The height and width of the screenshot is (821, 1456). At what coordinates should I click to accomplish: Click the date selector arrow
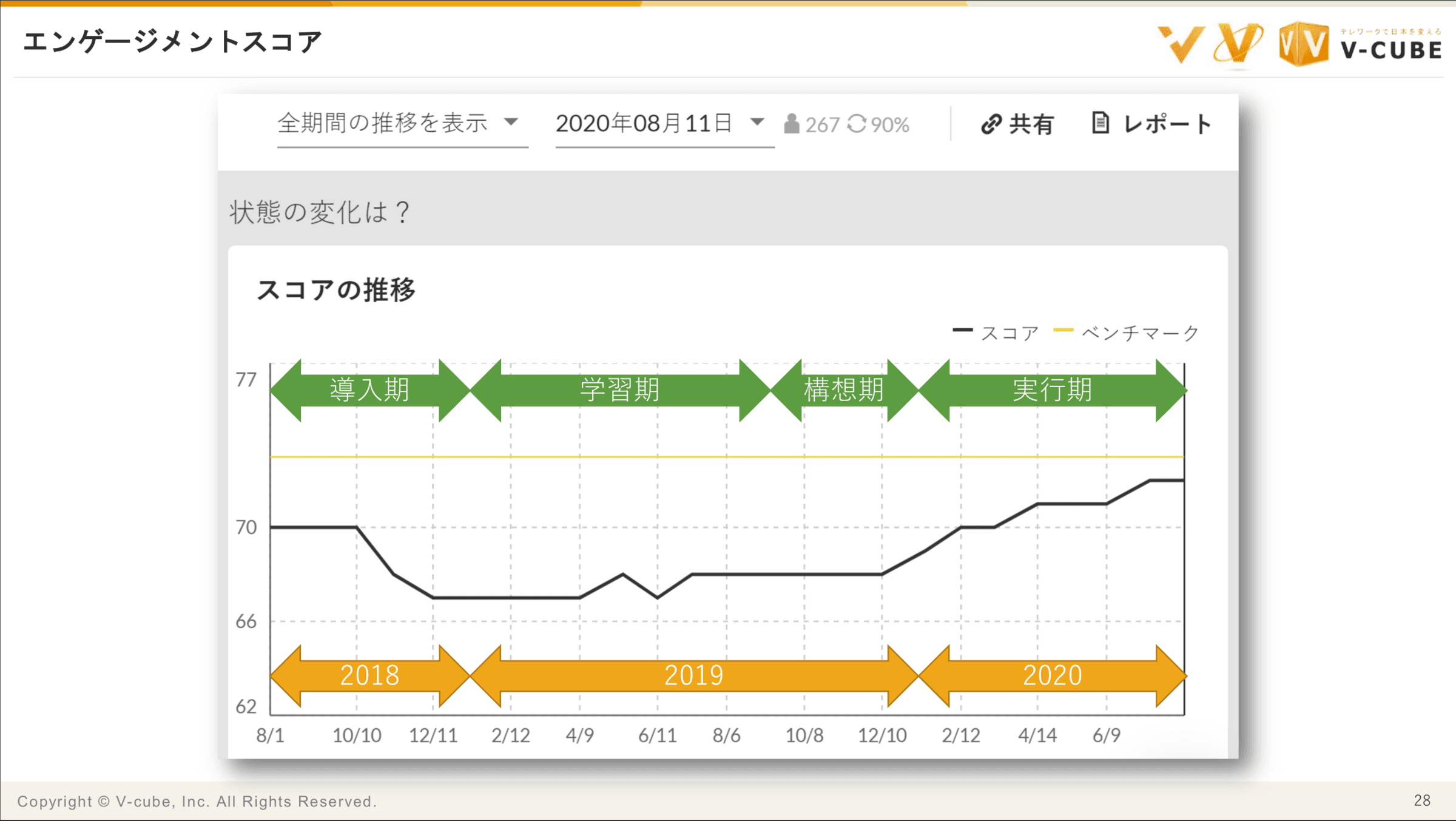tap(757, 122)
